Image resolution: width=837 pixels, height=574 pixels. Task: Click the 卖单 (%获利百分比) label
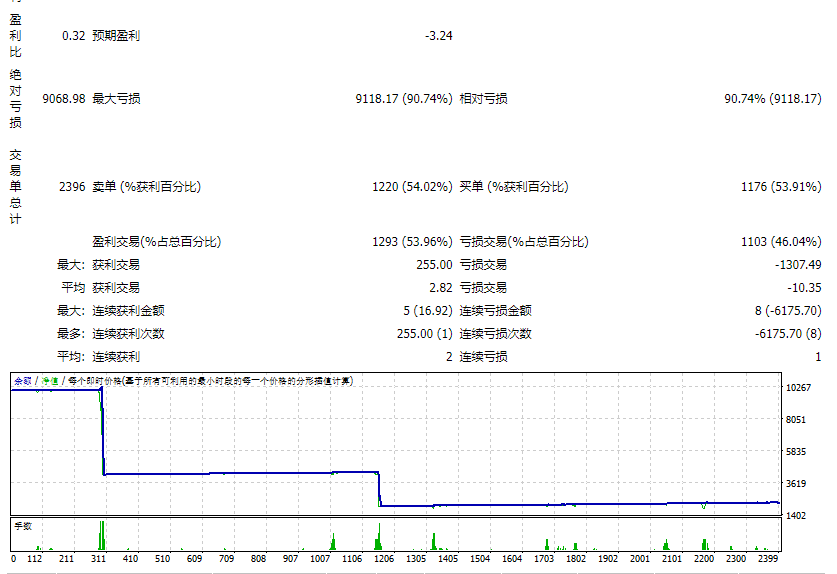pyautogui.click(x=146, y=187)
